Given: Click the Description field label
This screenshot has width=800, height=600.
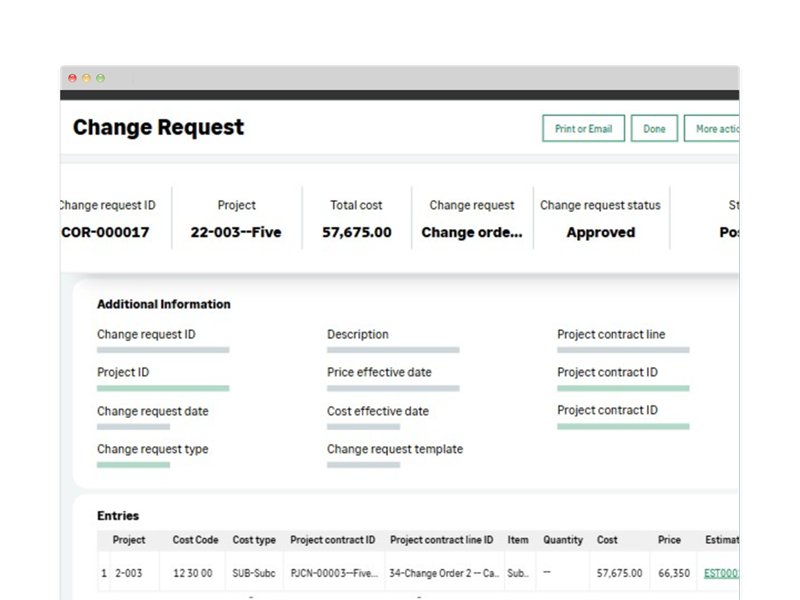Looking at the screenshot, I should coord(358,334).
